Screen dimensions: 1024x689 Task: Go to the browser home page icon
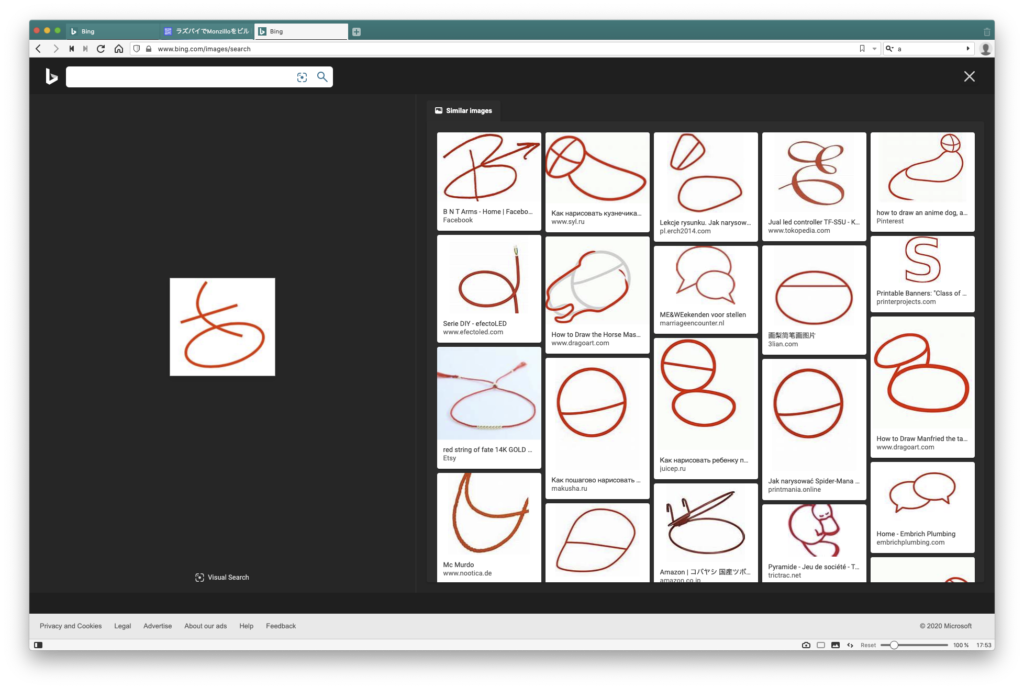pyautogui.click(x=118, y=48)
